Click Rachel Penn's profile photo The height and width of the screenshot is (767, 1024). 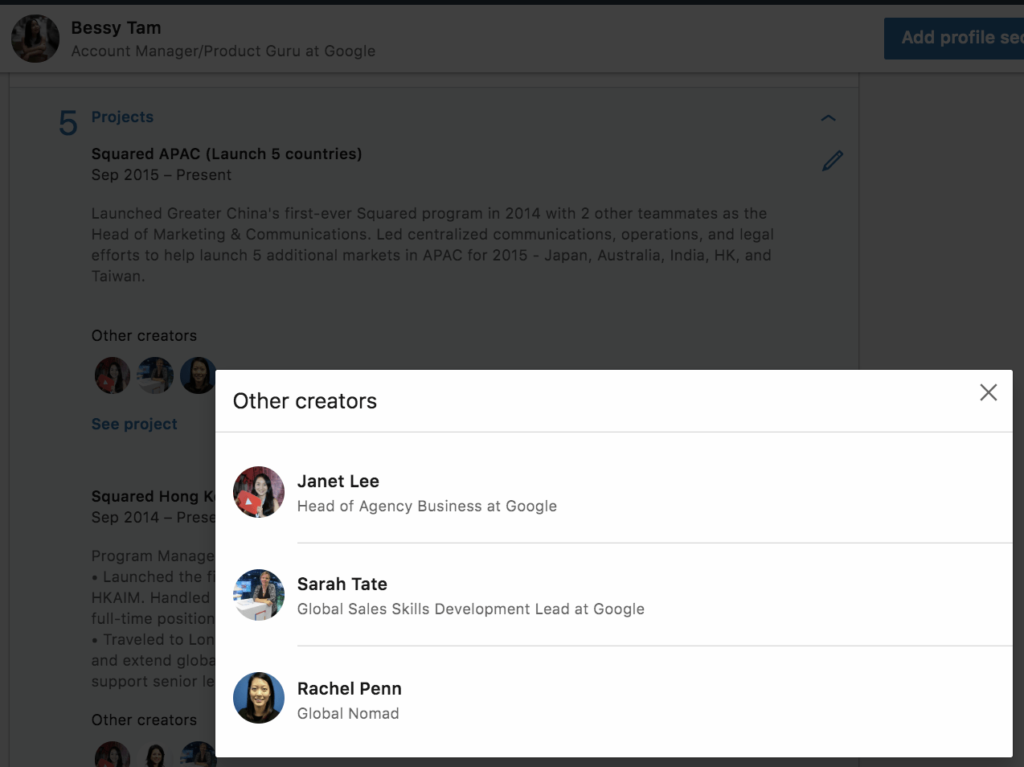[259, 699]
